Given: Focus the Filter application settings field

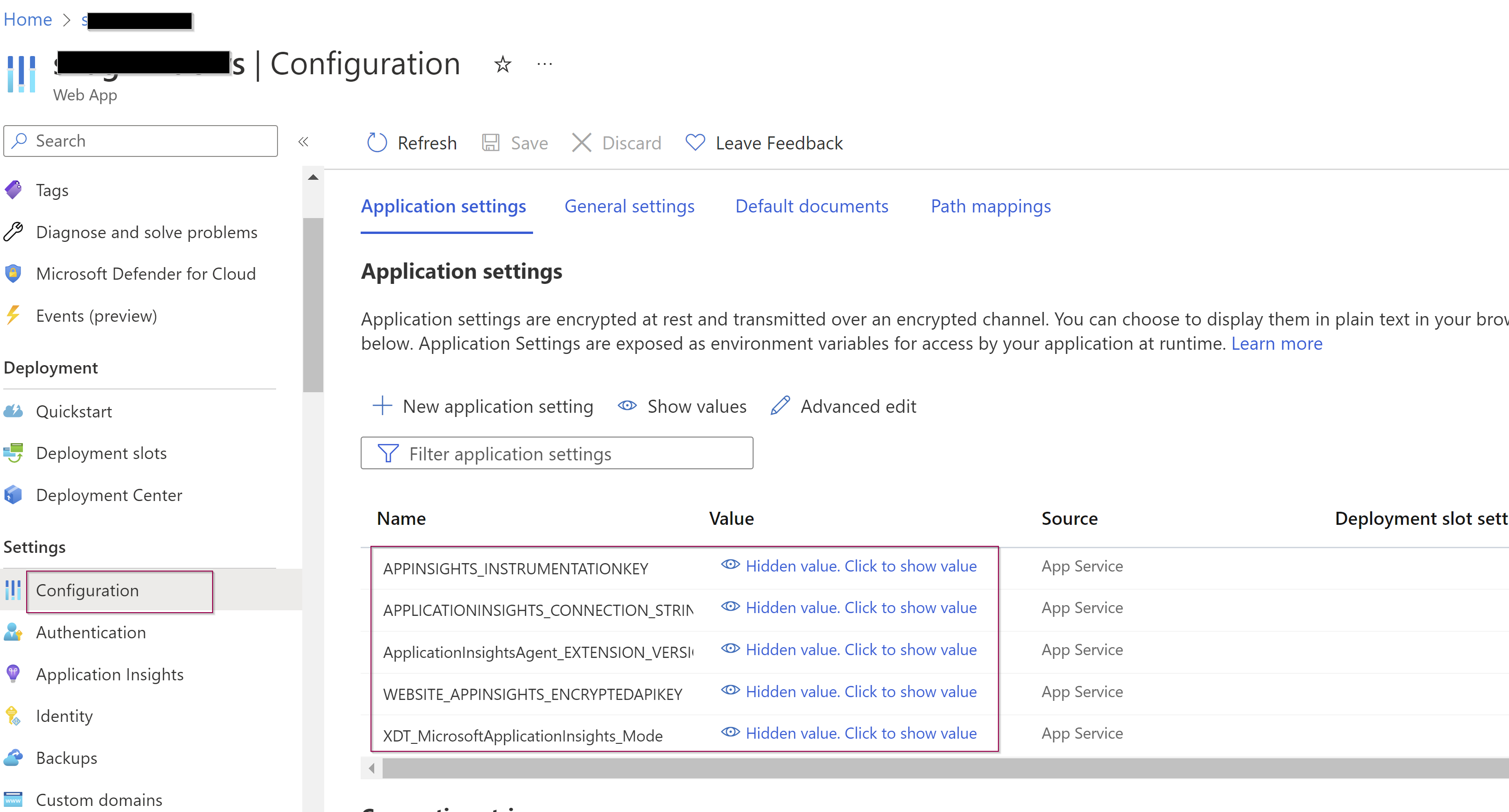Looking at the screenshot, I should point(557,453).
